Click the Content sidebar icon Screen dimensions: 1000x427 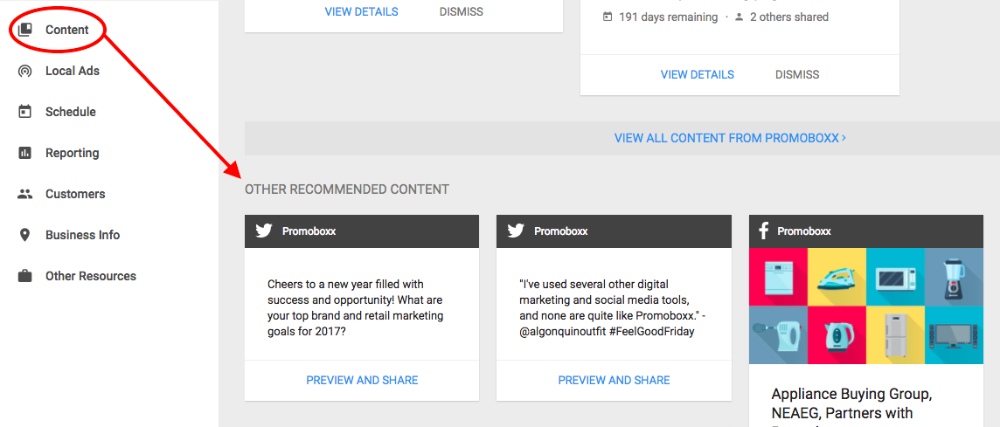click(25, 29)
